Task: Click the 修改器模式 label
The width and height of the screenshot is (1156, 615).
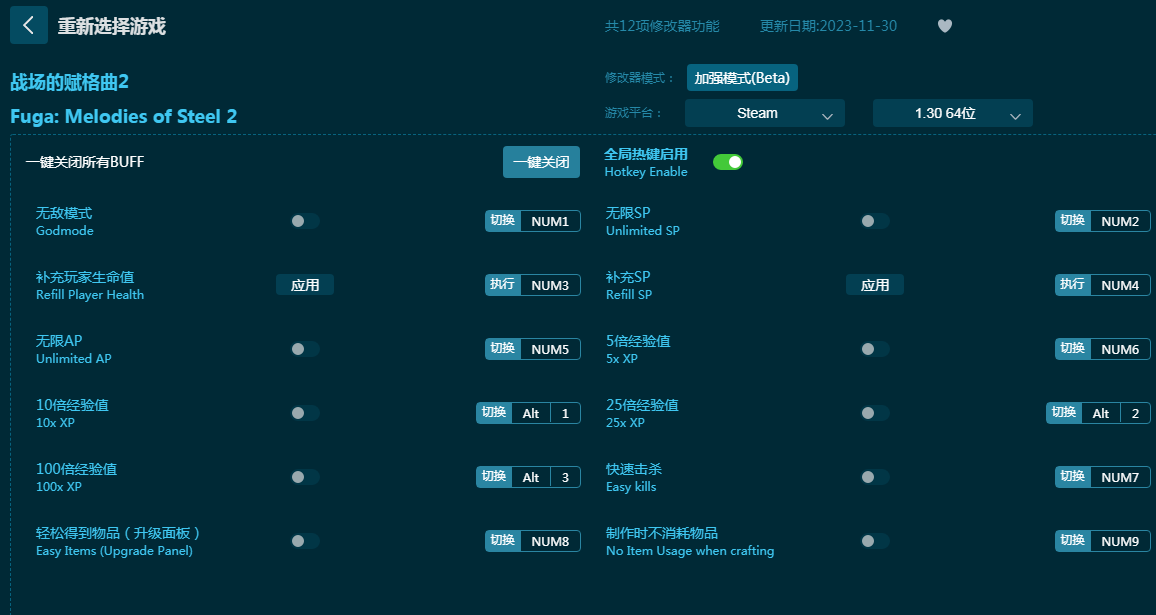Action: pos(639,78)
